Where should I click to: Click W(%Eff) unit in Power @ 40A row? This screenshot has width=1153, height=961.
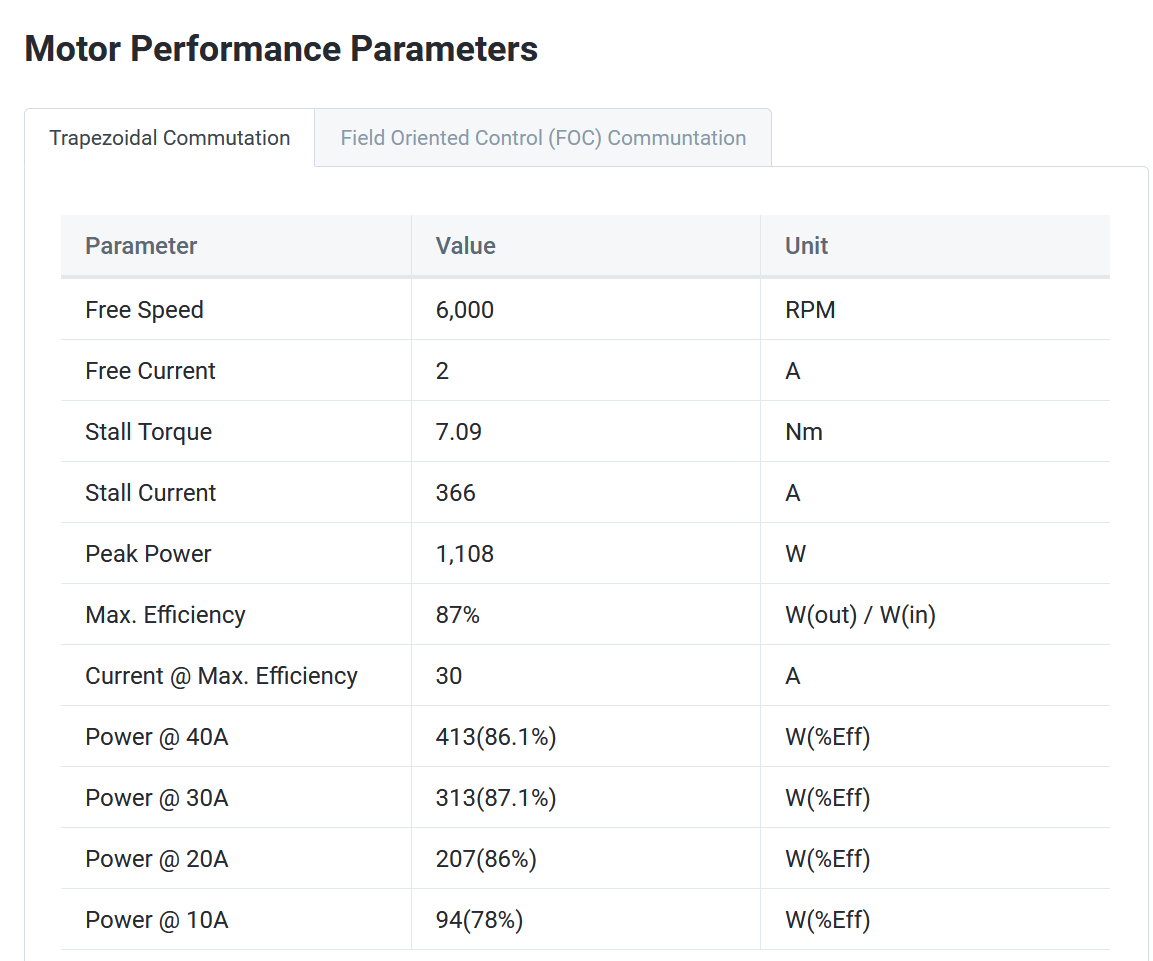pos(827,737)
